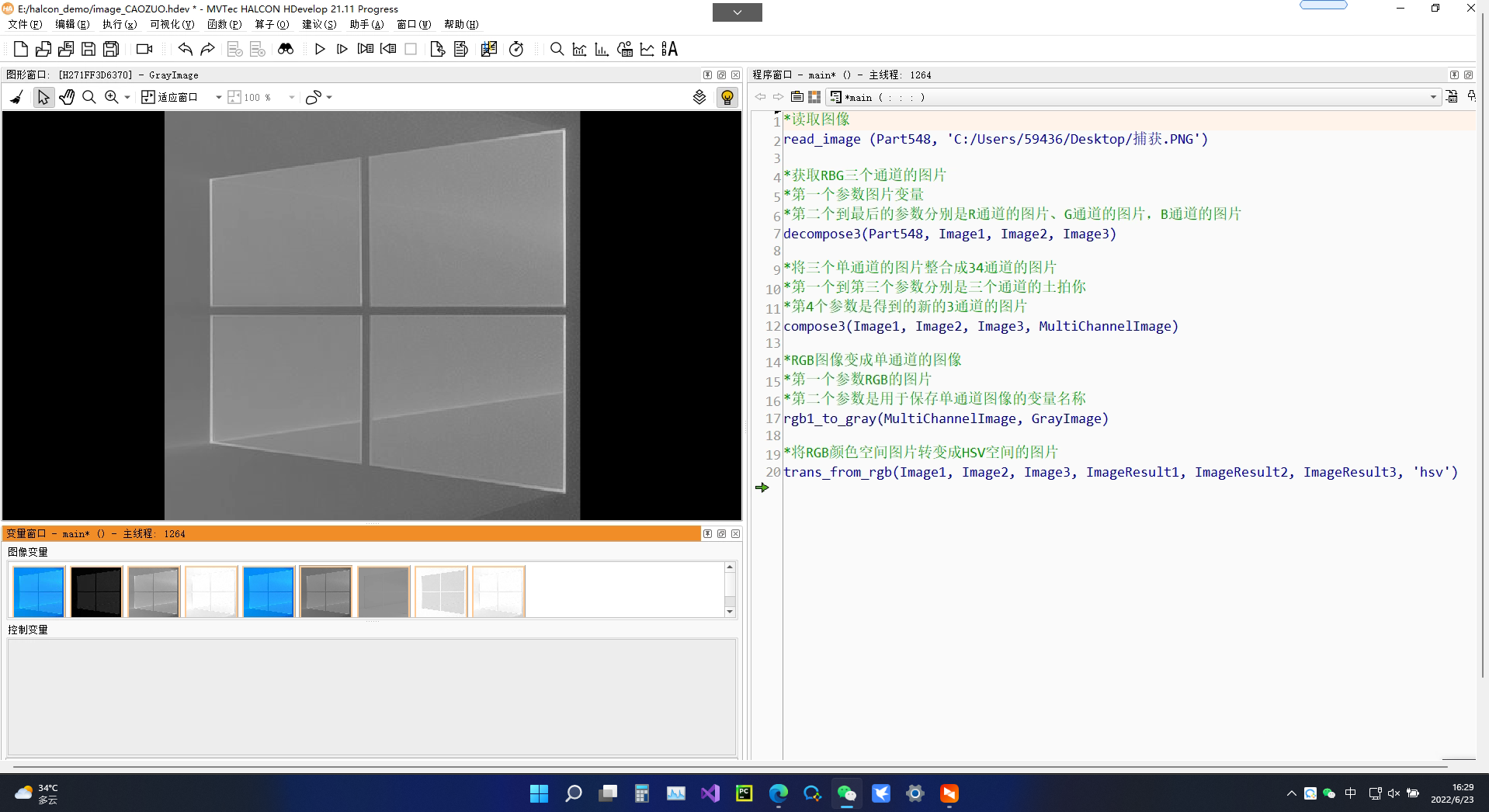This screenshot has height=812, width=1489.
Task: Open the 执行 menu
Action: pos(119,25)
